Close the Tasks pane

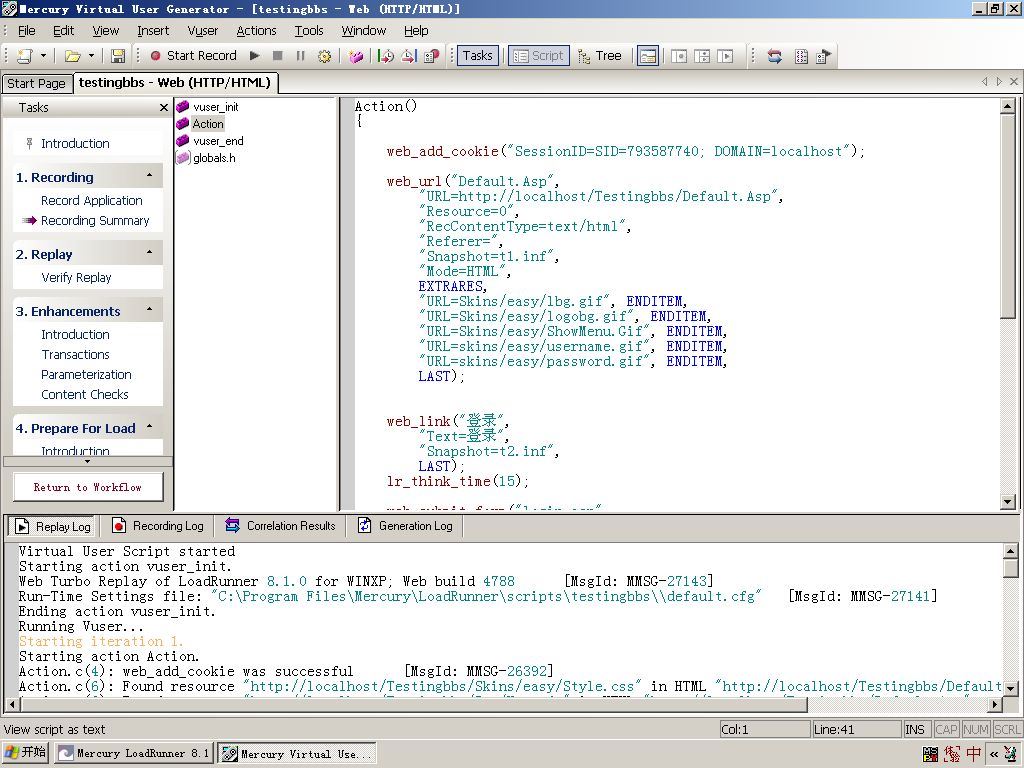[164, 108]
